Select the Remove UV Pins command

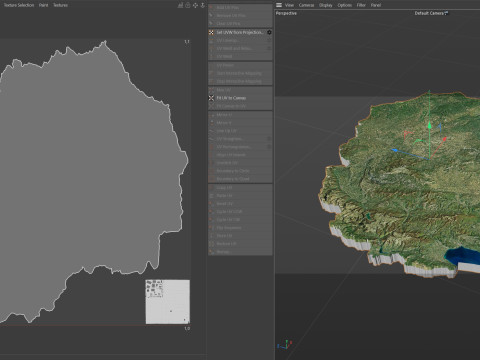pyautogui.click(x=240, y=15)
